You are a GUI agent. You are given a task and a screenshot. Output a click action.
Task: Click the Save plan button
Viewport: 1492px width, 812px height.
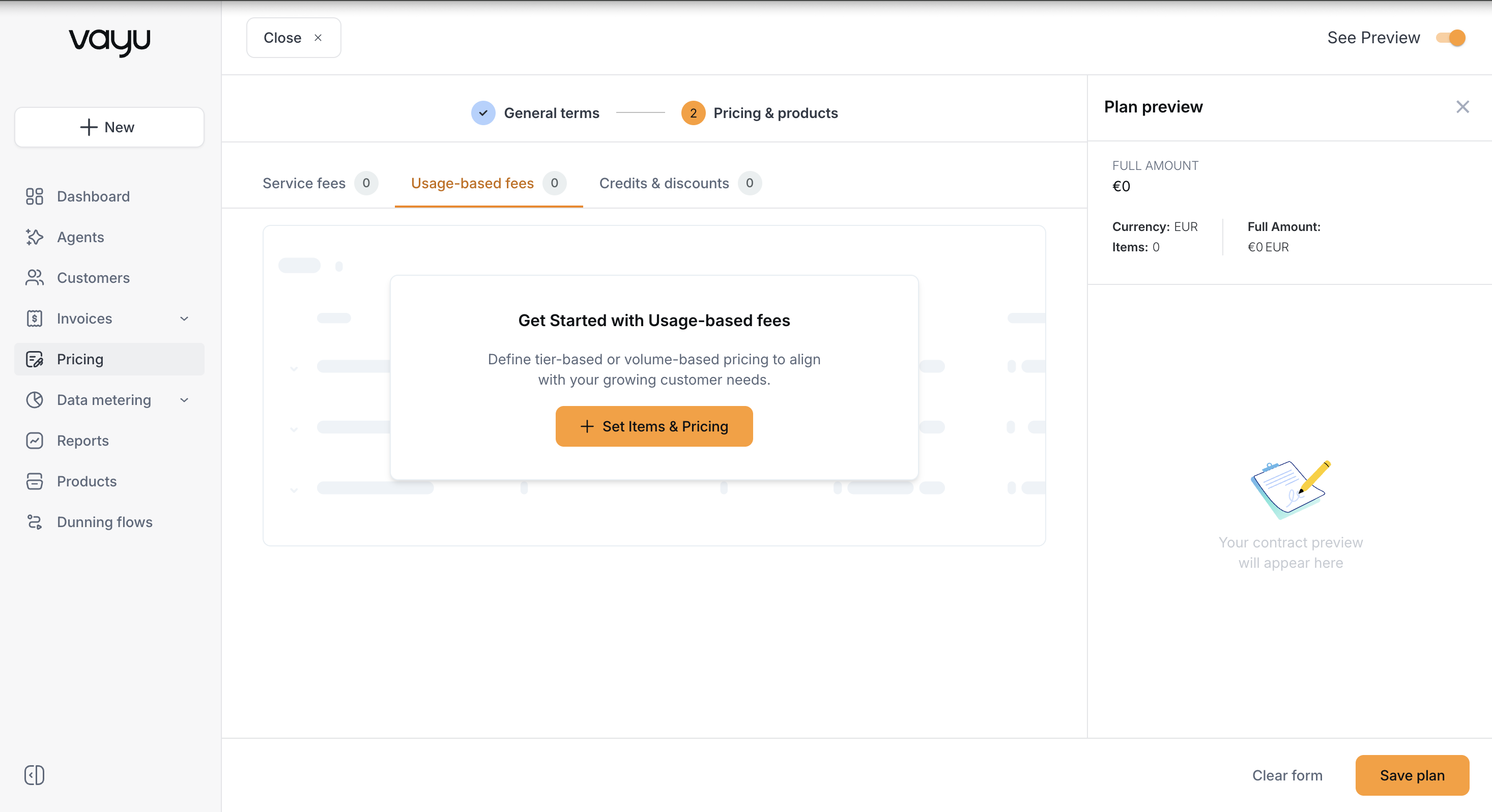click(1412, 775)
